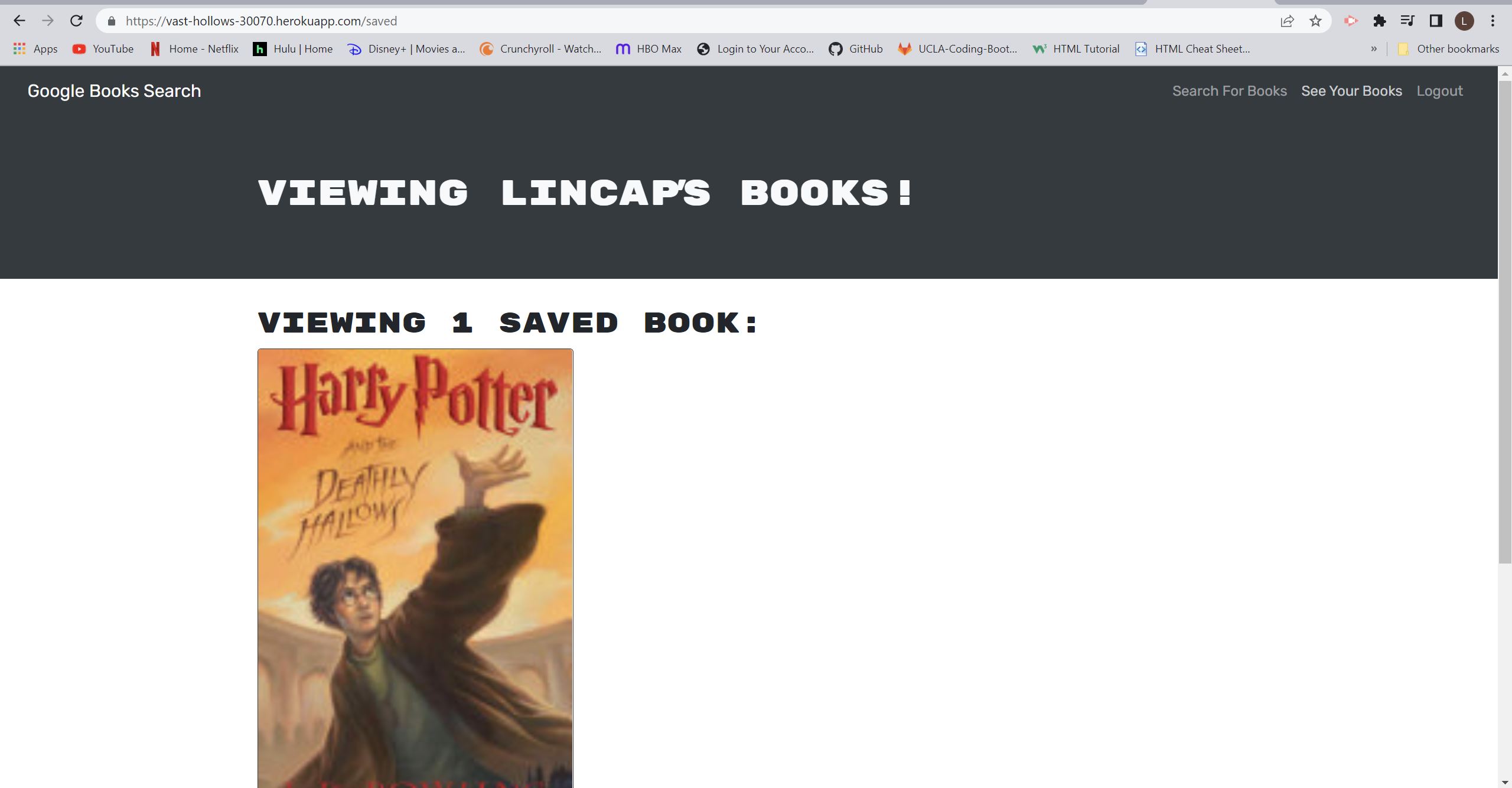This screenshot has width=1512, height=788.
Task: Reload the page with the refresh icon
Action: tap(76, 21)
